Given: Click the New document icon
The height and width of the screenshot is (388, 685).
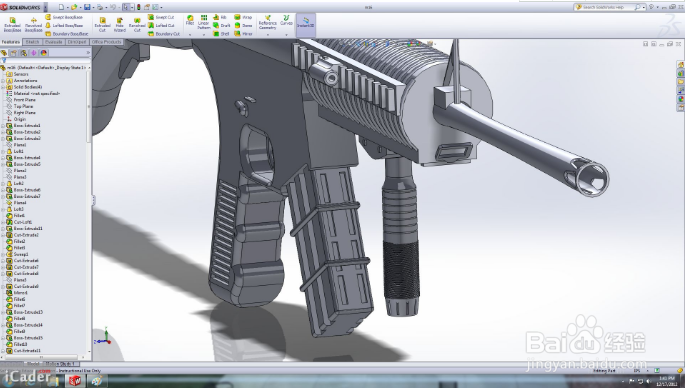Looking at the screenshot, I should tap(61, 7).
